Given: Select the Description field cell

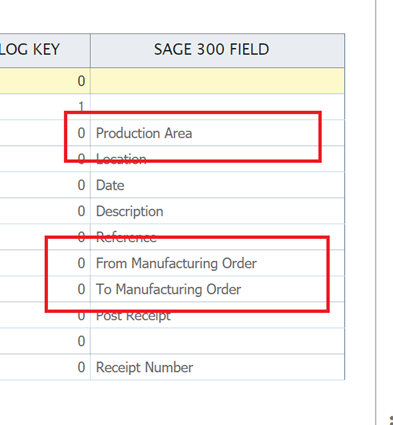Looking at the screenshot, I should coord(217,211).
